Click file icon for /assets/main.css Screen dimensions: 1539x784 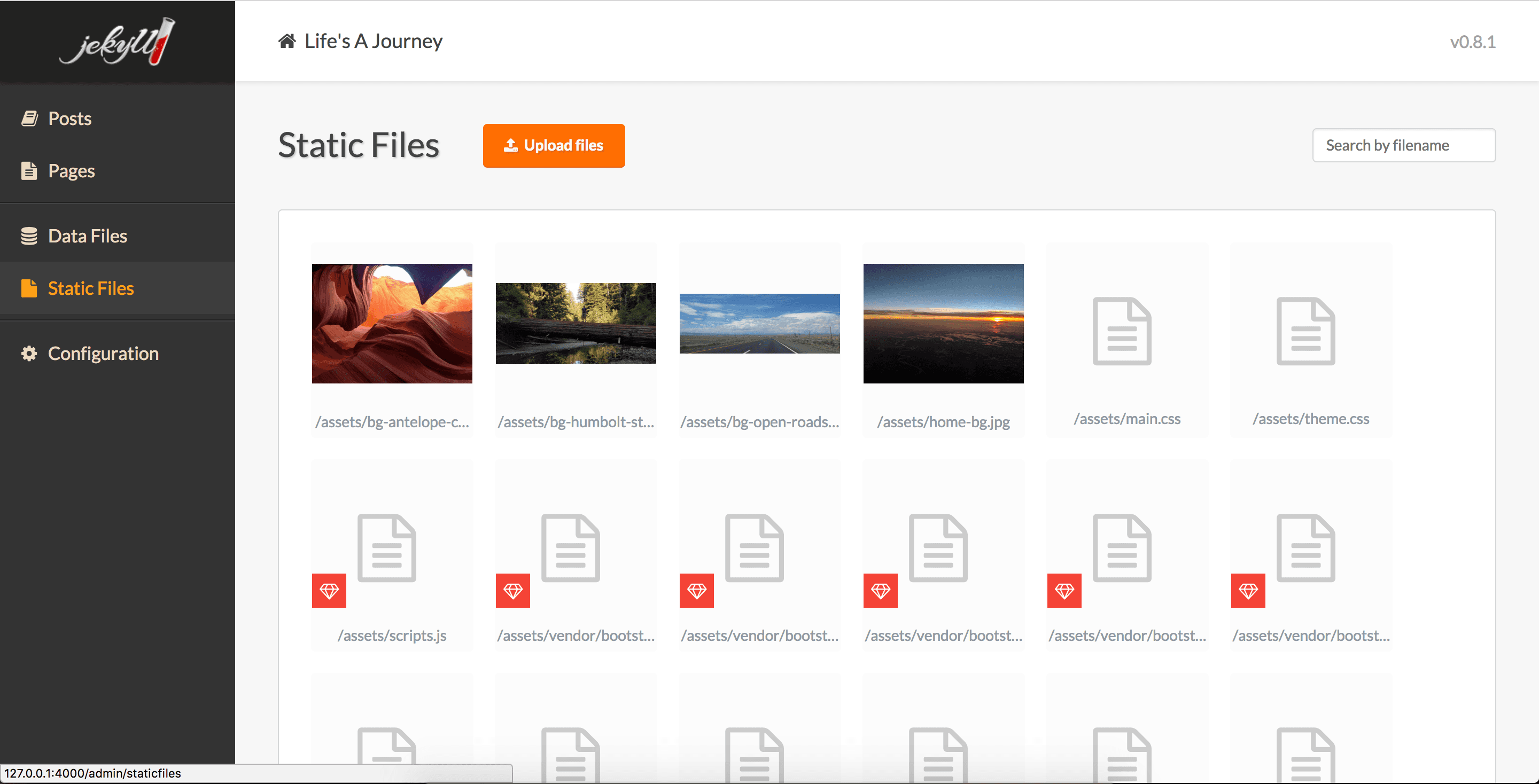click(x=1122, y=331)
